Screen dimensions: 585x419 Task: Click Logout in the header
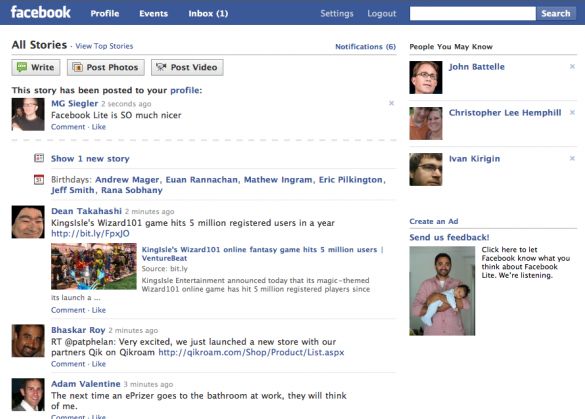pos(382,13)
